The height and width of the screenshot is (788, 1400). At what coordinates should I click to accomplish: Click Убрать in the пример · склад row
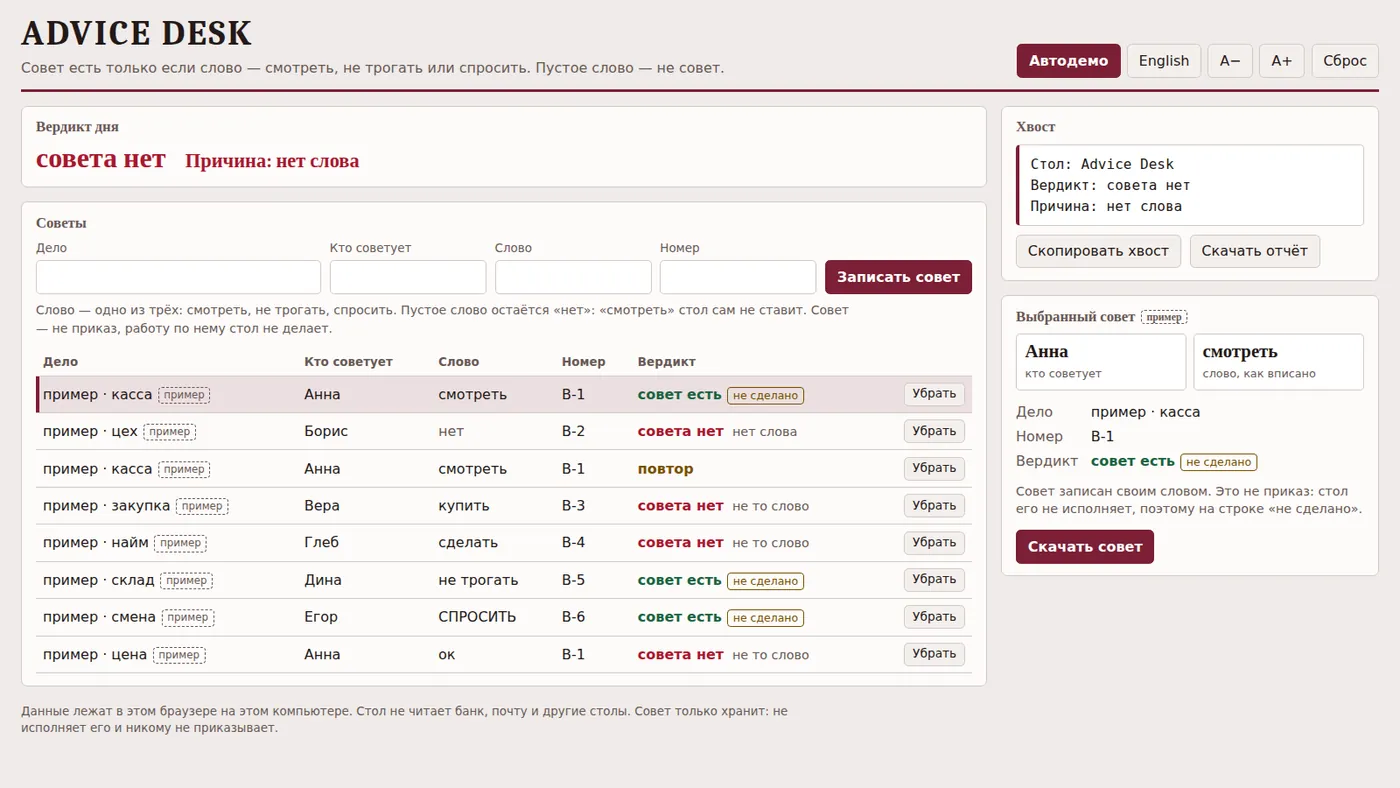934,579
